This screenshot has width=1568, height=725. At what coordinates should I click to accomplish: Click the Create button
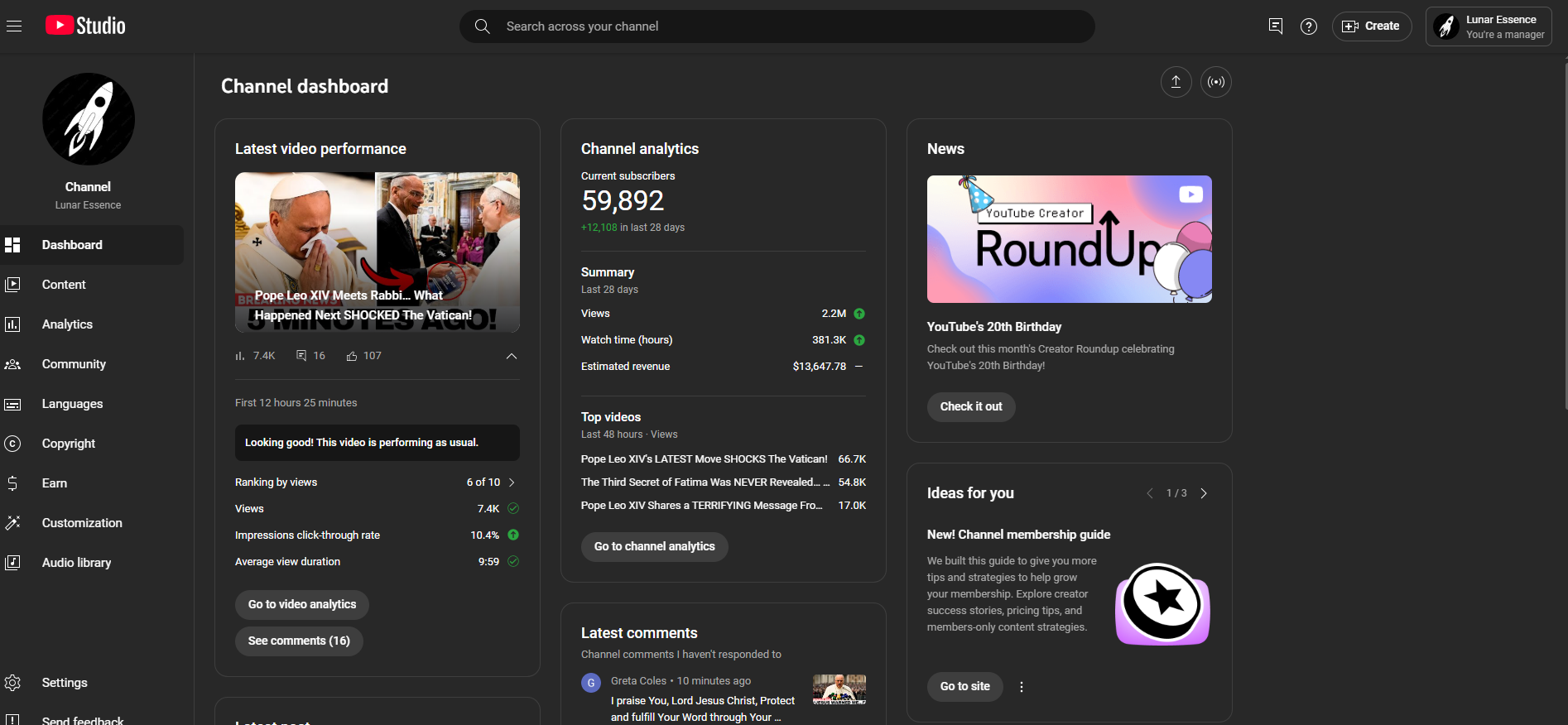click(x=1372, y=26)
